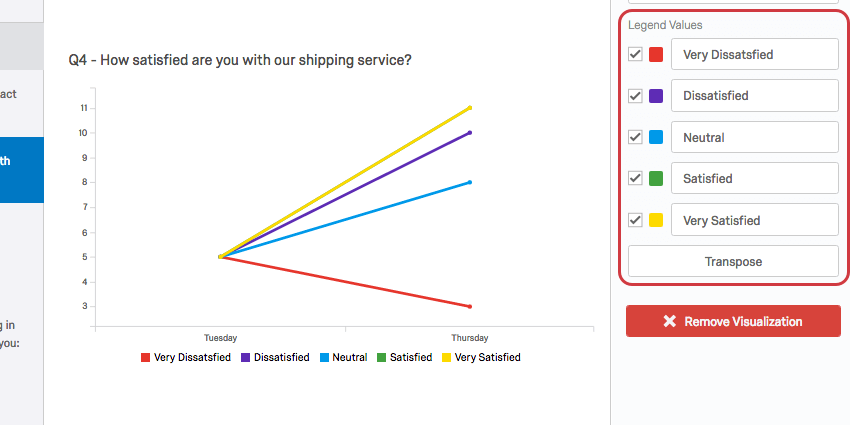This screenshot has width=850, height=425.
Task: Open blue color swatch for Neutral
Action: 656,137
